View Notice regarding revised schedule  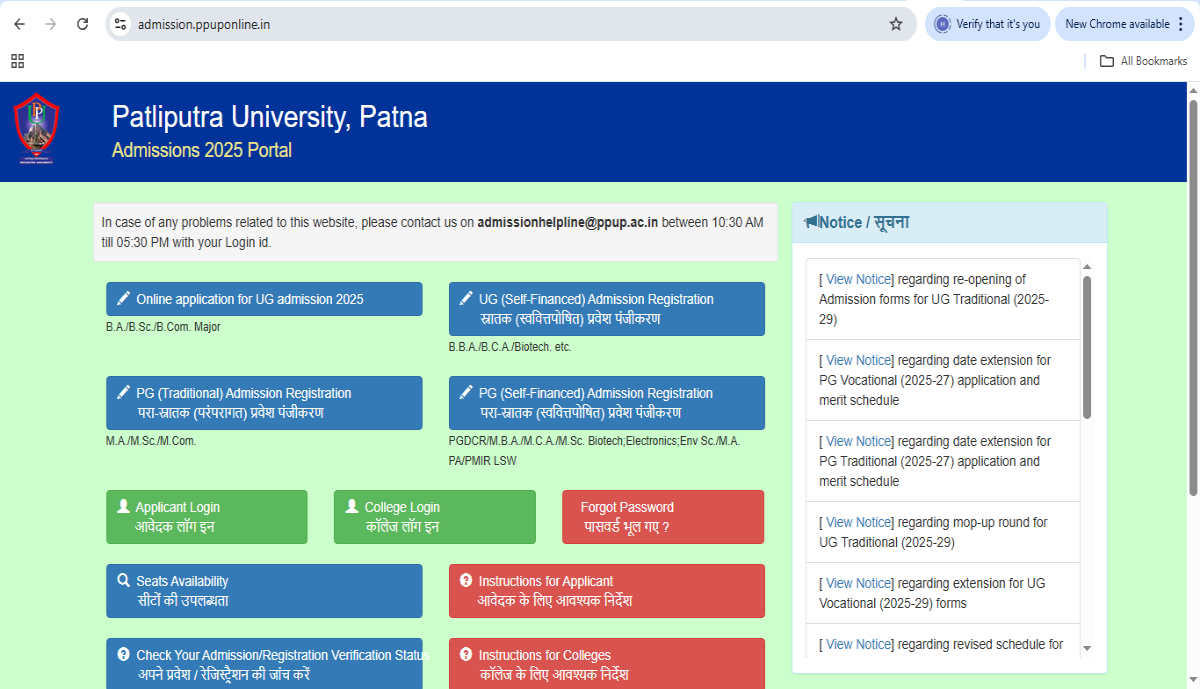858,644
